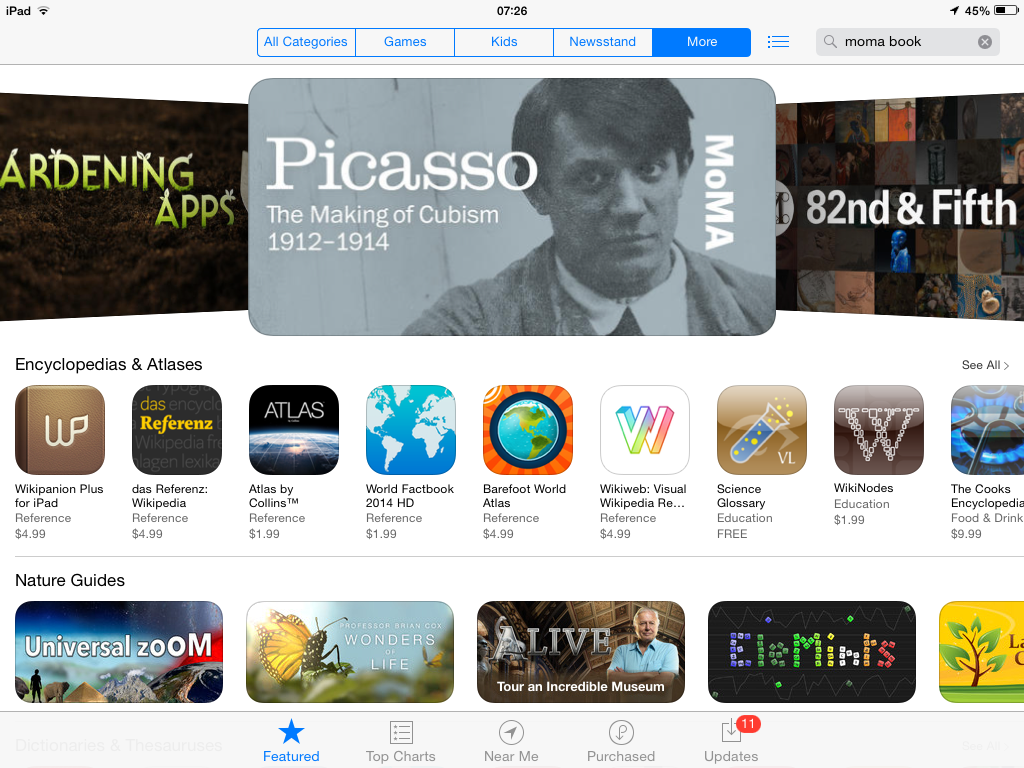Select the All Categories segment
Viewport: 1024px width, 768px height.
coord(306,42)
